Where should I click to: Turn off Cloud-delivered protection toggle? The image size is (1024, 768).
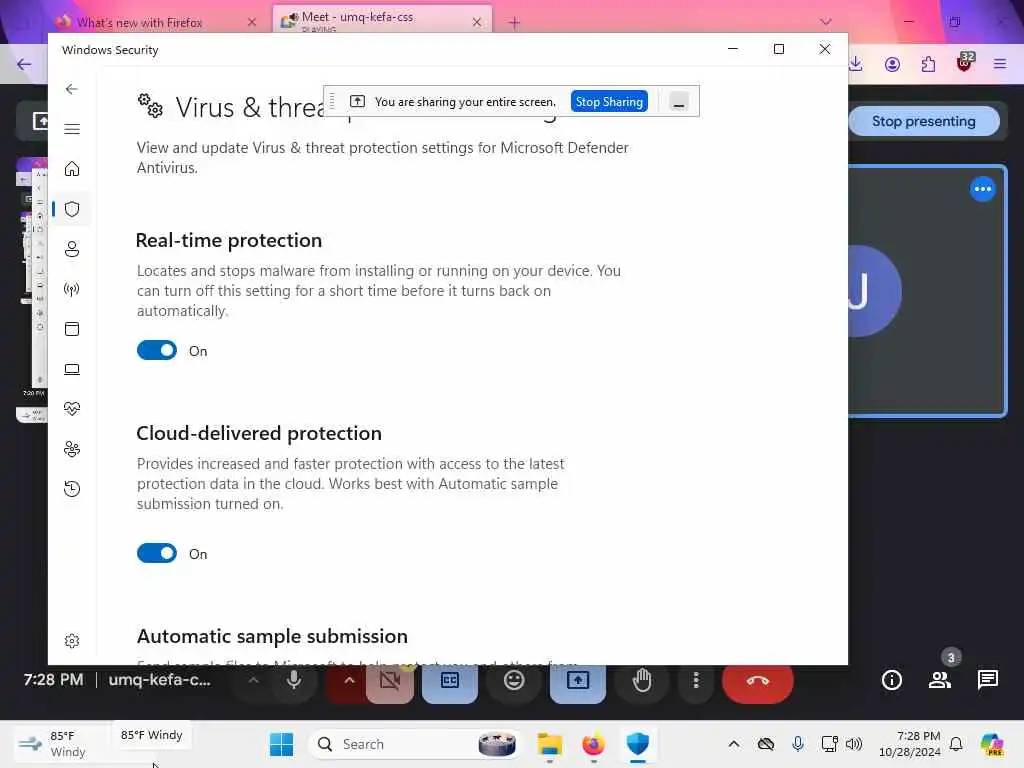coord(157,553)
